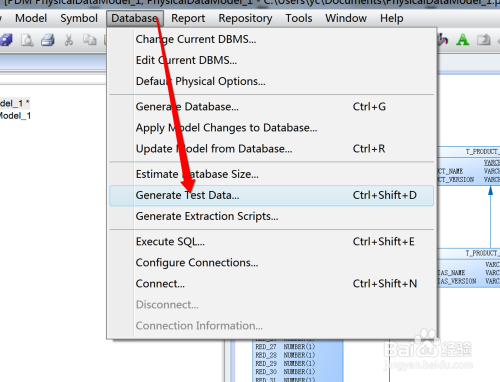Screen dimensions: 500x382
Task: Click the toolbar icon right of green A
Action: tap(484, 40)
